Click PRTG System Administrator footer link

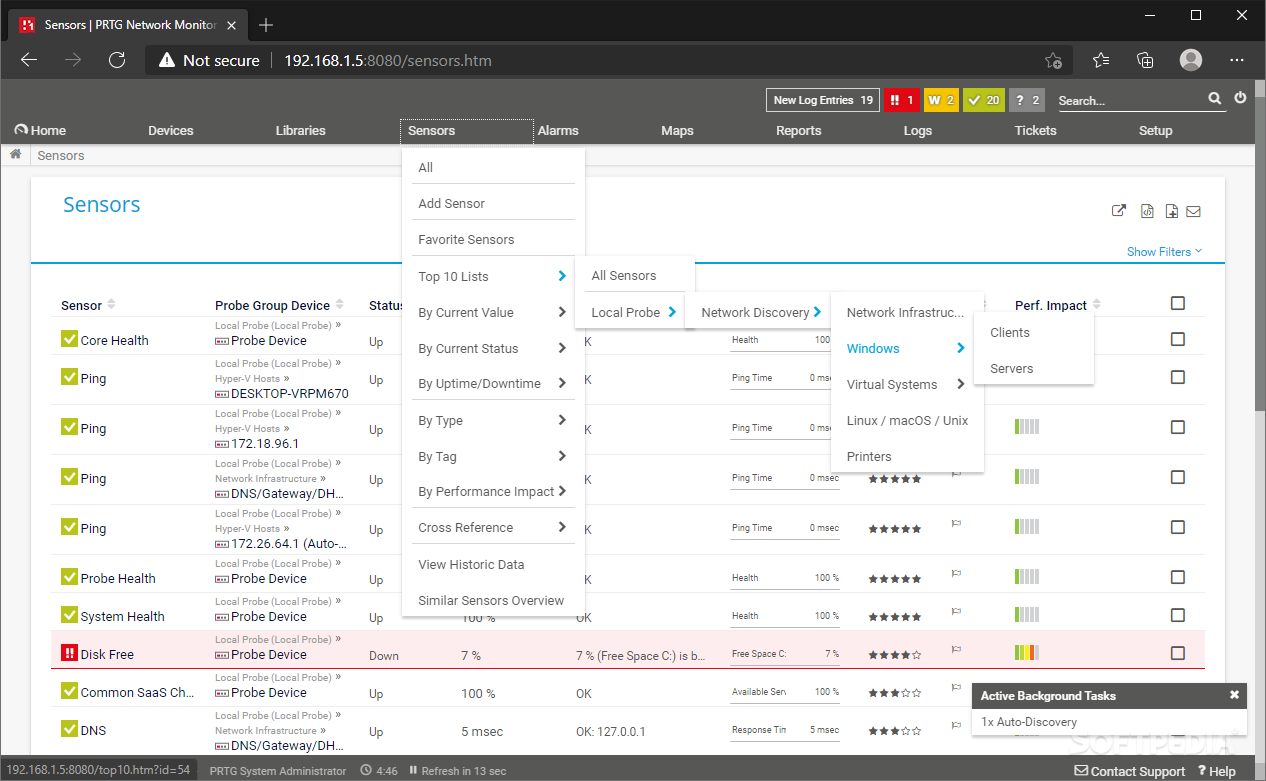278,771
